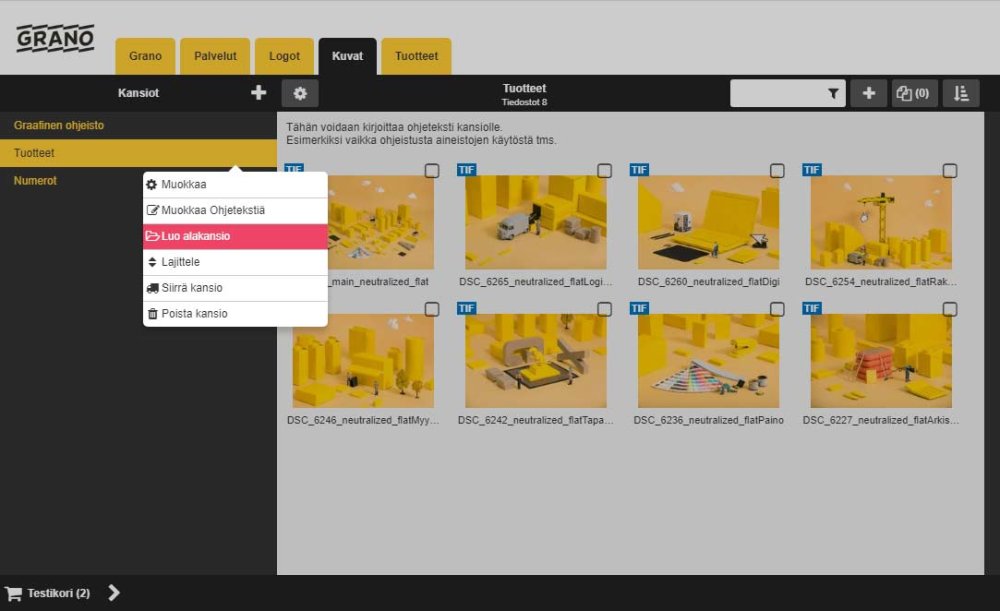Choose Luo alakansio menu entry

tap(235, 236)
